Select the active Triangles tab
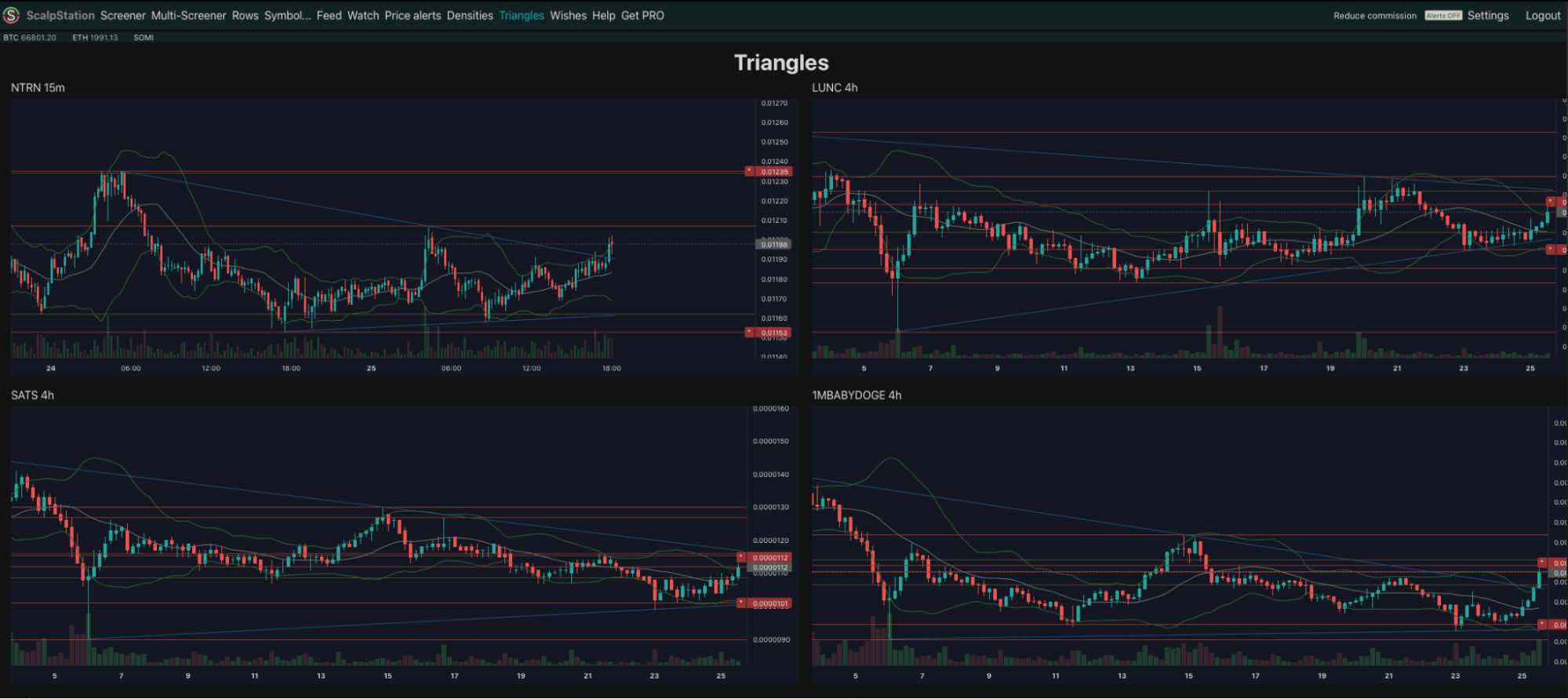Viewport: 1568px width, 699px height. [x=521, y=16]
